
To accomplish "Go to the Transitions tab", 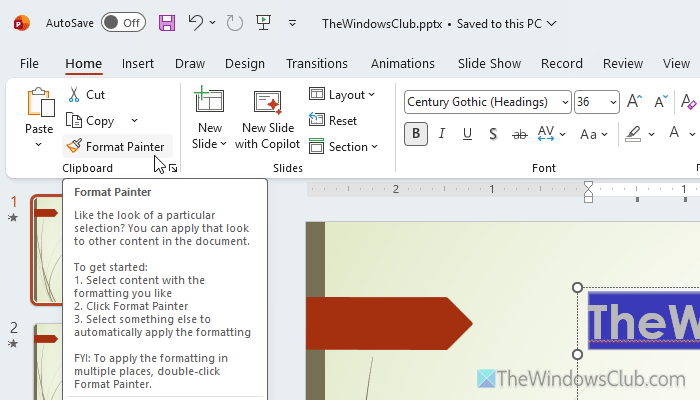I will tap(317, 63).
